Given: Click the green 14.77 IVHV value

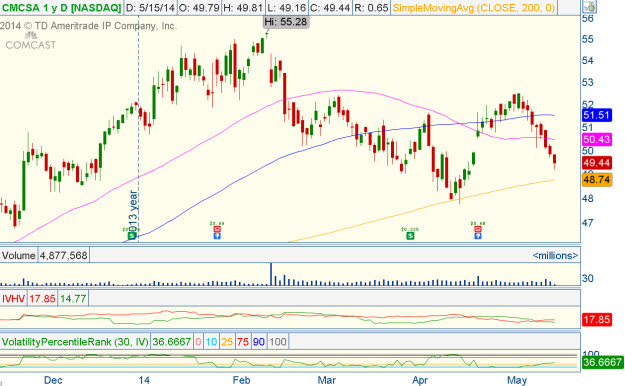Looking at the screenshot, I should pyautogui.click(x=73, y=298).
